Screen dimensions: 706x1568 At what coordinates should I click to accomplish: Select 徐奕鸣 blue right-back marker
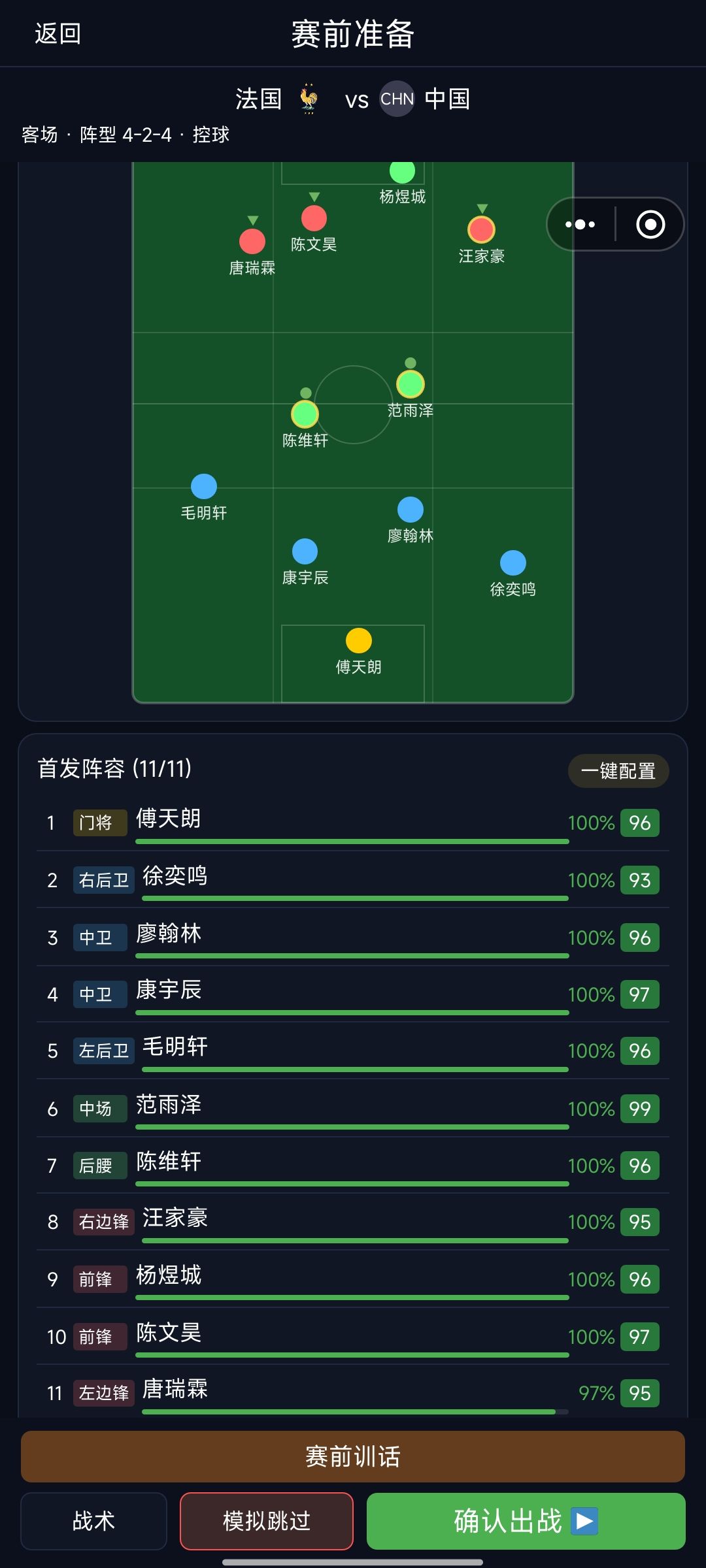point(513,563)
